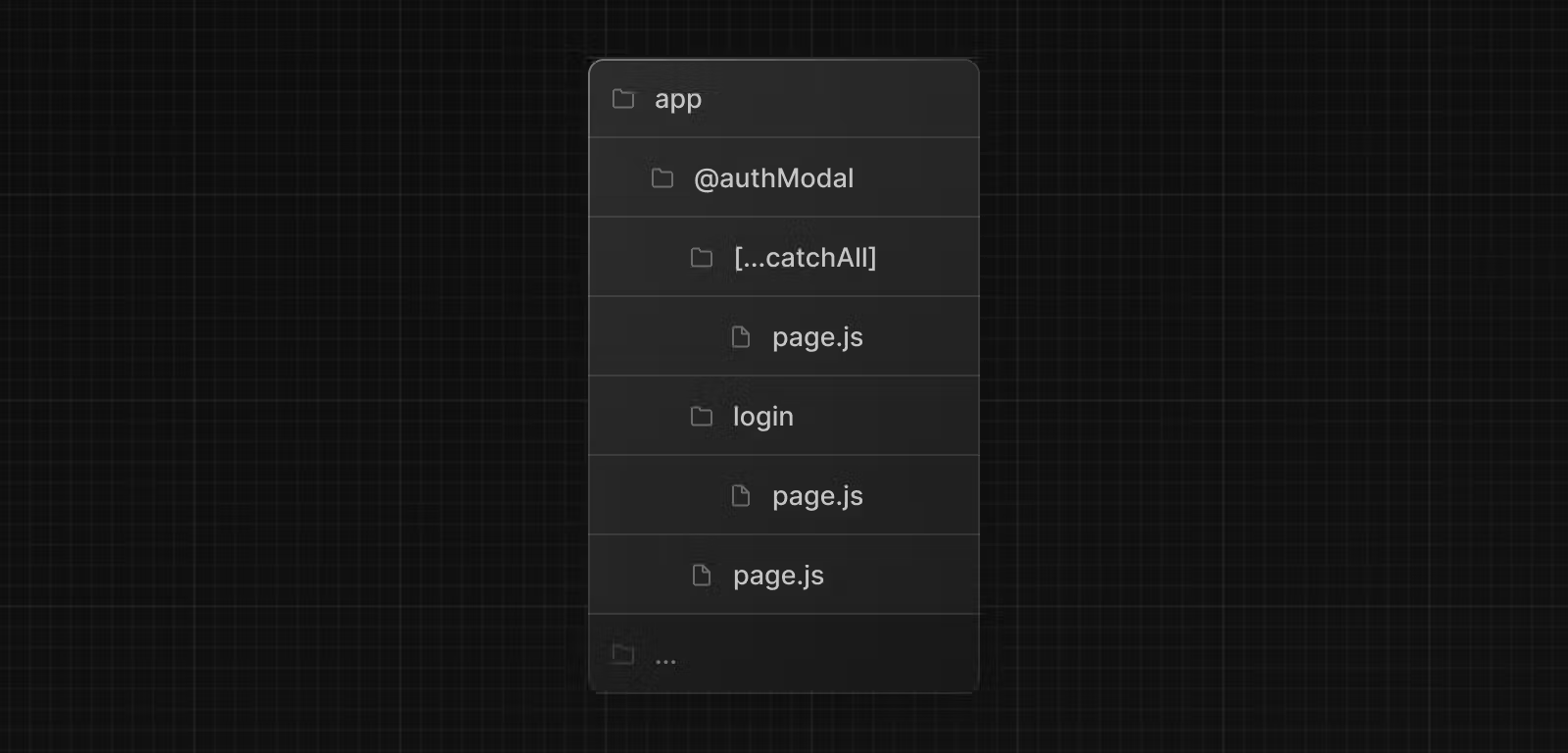This screenshot has height=753, width=1568.
Task: Click empty area right of login label
Action: click(x=887, y=416)
